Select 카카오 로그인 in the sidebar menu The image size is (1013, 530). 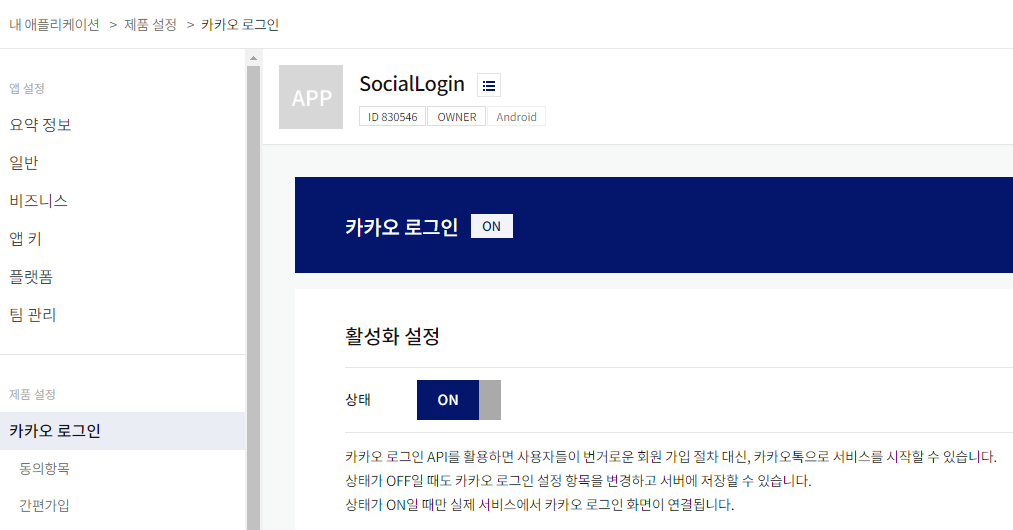pyautogui.click(x=123, y=431)
